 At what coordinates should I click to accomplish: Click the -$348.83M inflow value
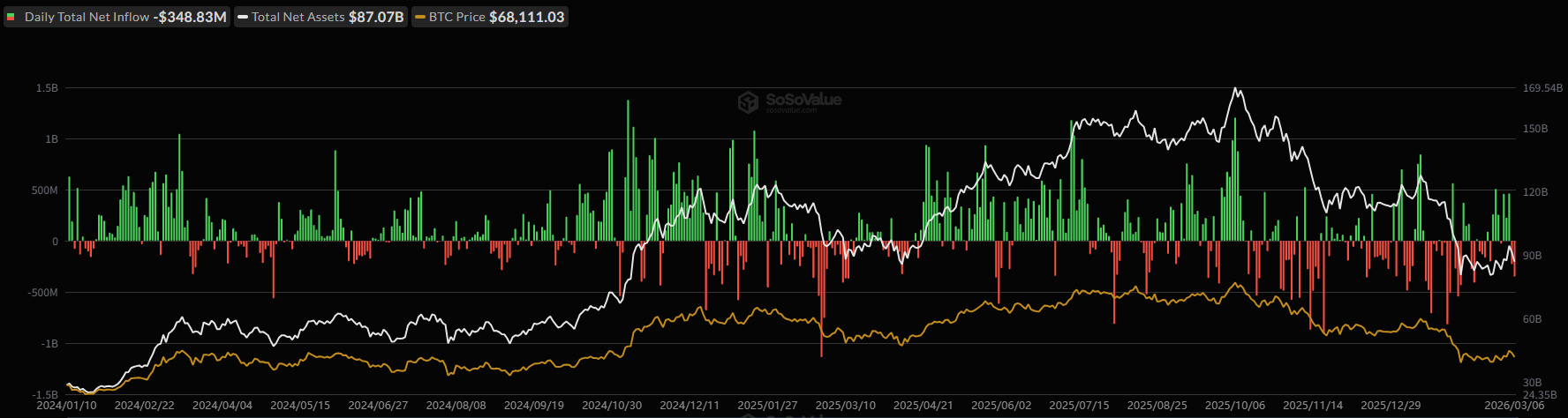pyautogui.click(x=190, y=17)
